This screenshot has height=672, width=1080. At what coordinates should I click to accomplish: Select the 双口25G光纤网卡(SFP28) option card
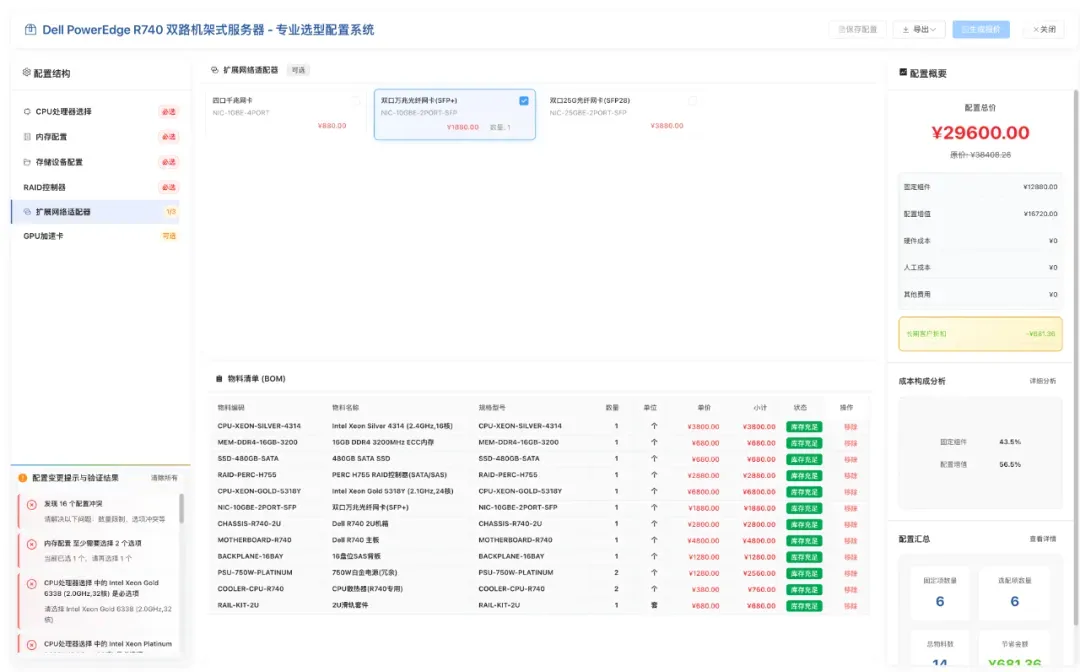(x=623, y=114)
